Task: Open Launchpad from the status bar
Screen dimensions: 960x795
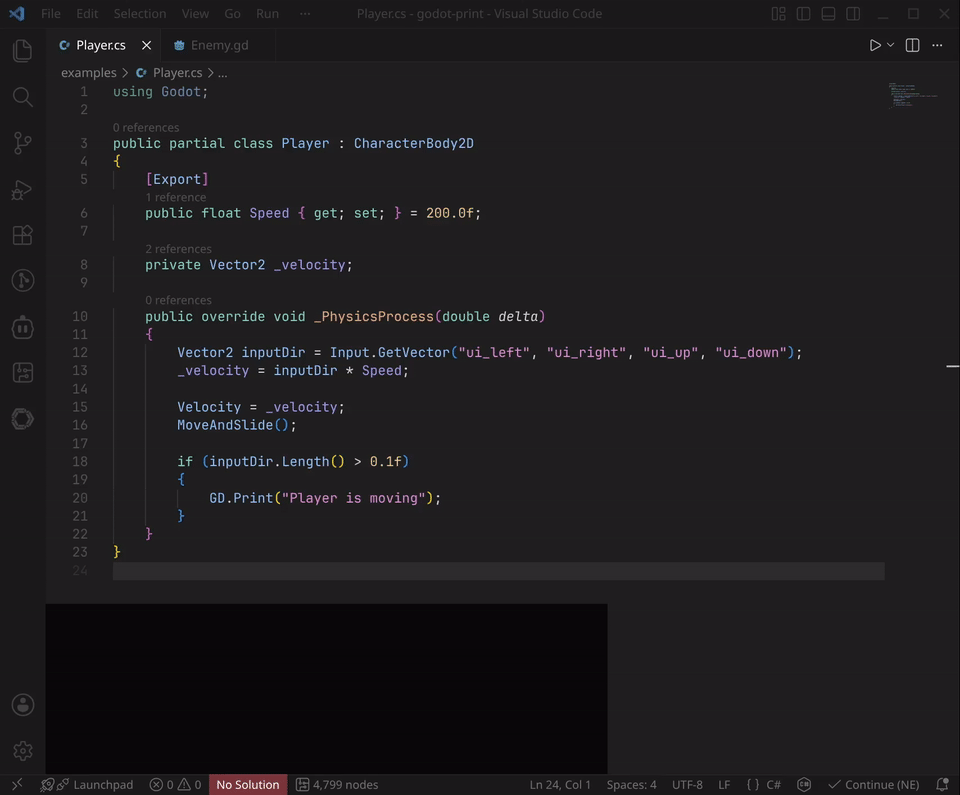Action: (x=87, y=785)
